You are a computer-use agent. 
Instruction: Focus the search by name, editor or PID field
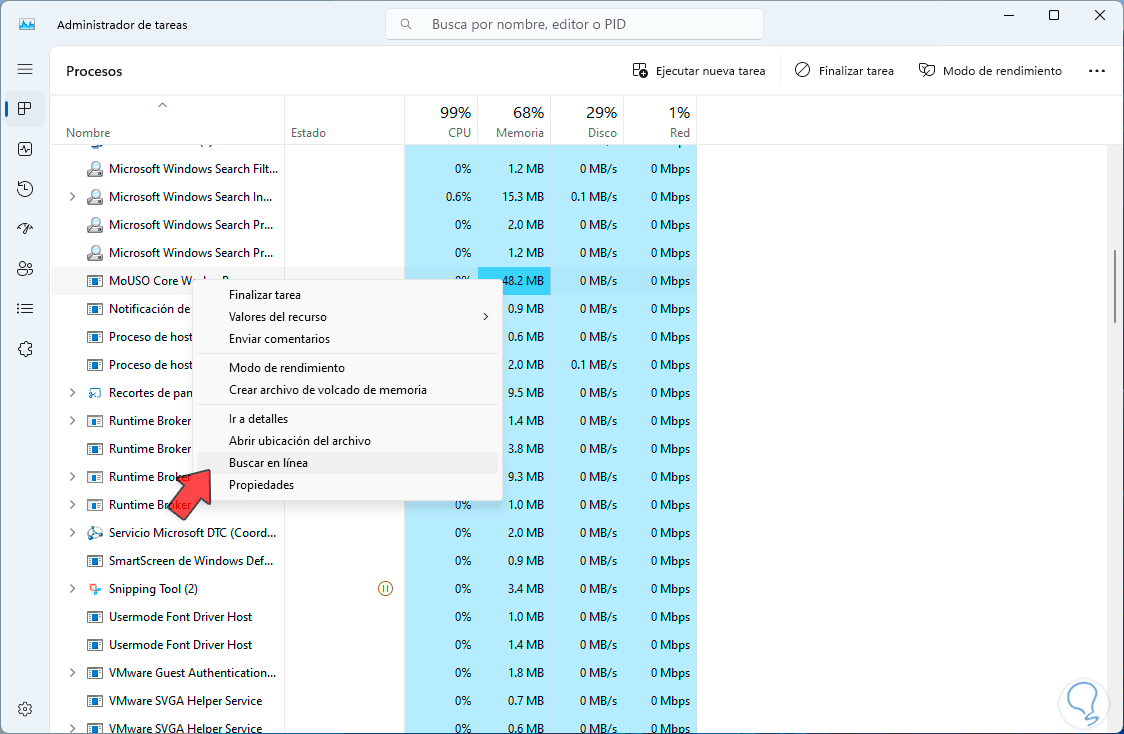tap(574, 24)
